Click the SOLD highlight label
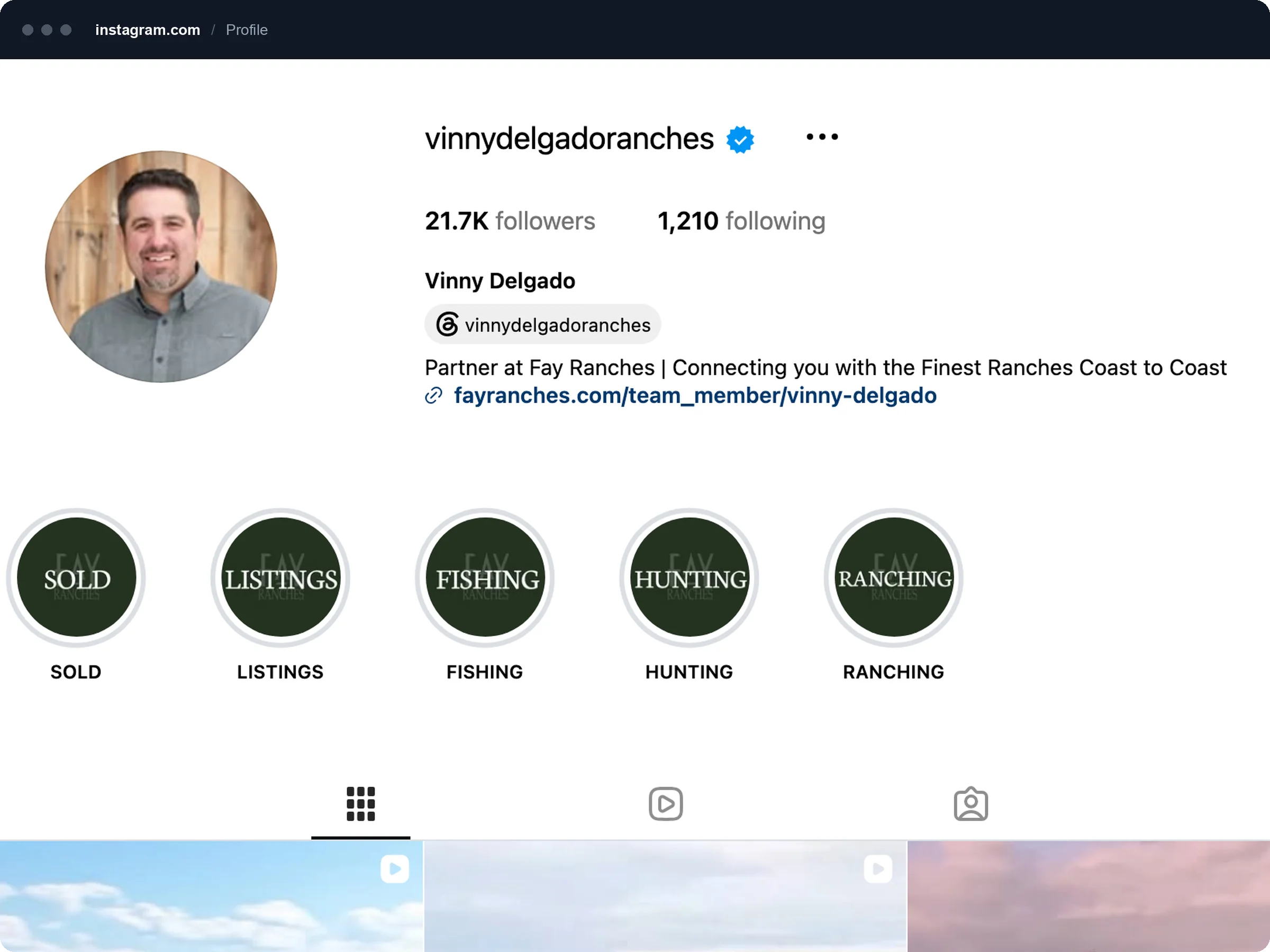The width and height of the screenshot is (1270, 952). 76,672
